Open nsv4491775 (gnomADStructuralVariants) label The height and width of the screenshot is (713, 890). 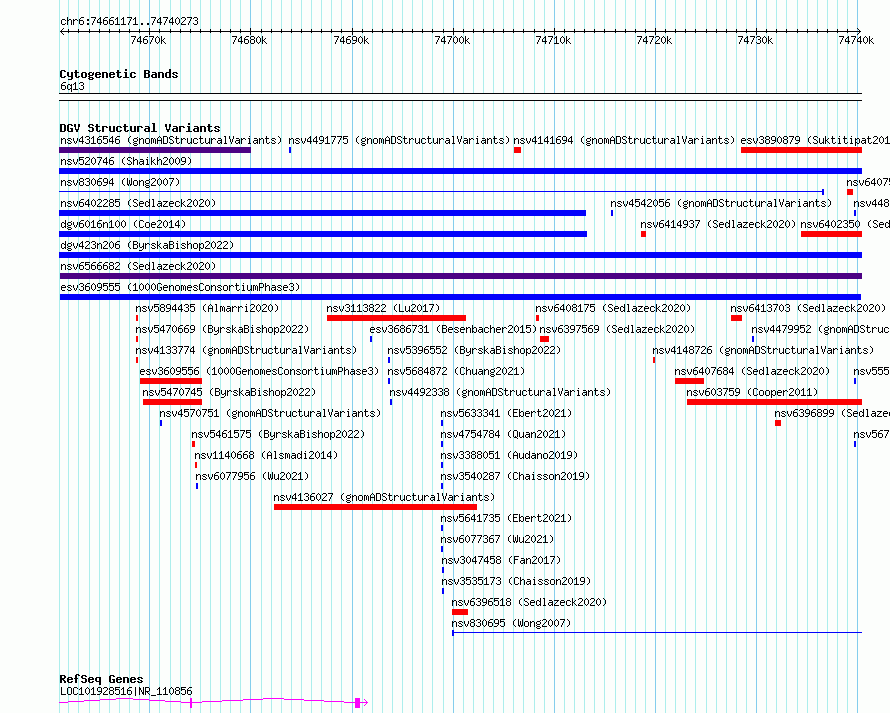tap(399, 140)
